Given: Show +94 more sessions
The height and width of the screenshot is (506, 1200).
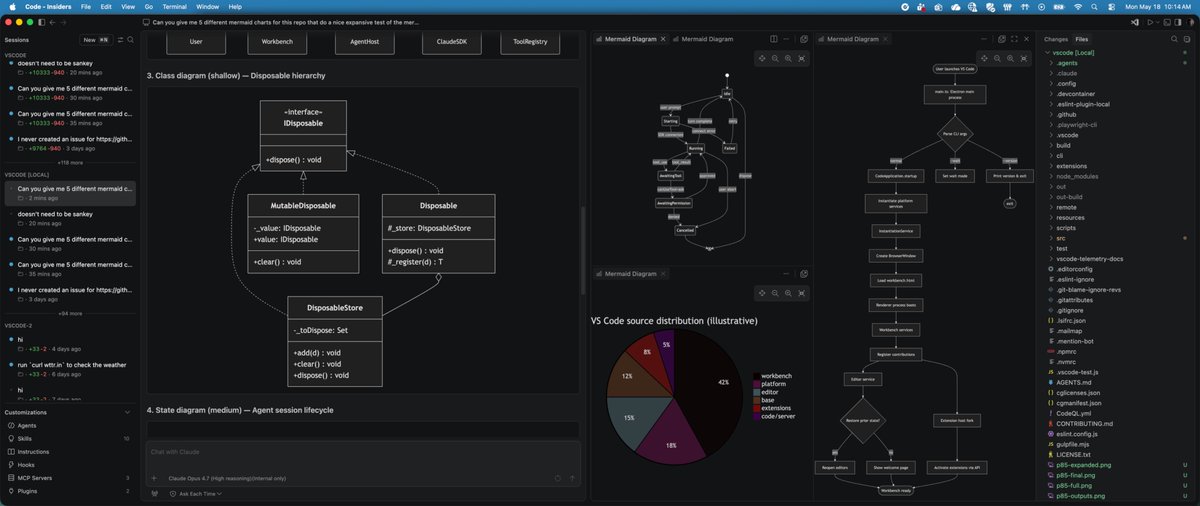Looking at the screenshot, I should coord(70,313).
